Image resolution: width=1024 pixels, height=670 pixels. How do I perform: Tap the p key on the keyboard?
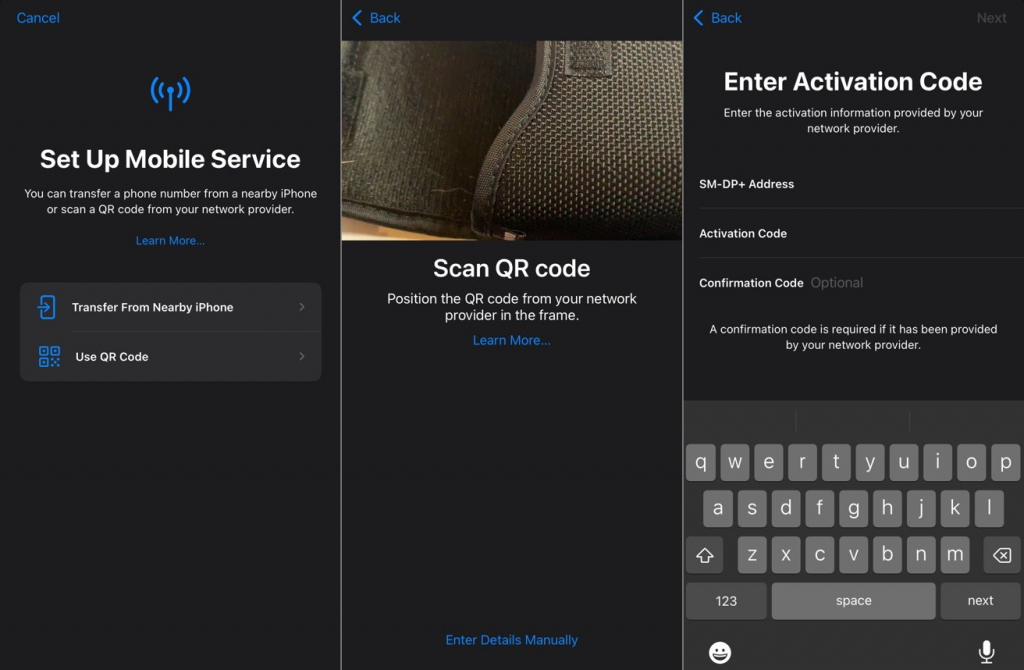click(1006, 462)
